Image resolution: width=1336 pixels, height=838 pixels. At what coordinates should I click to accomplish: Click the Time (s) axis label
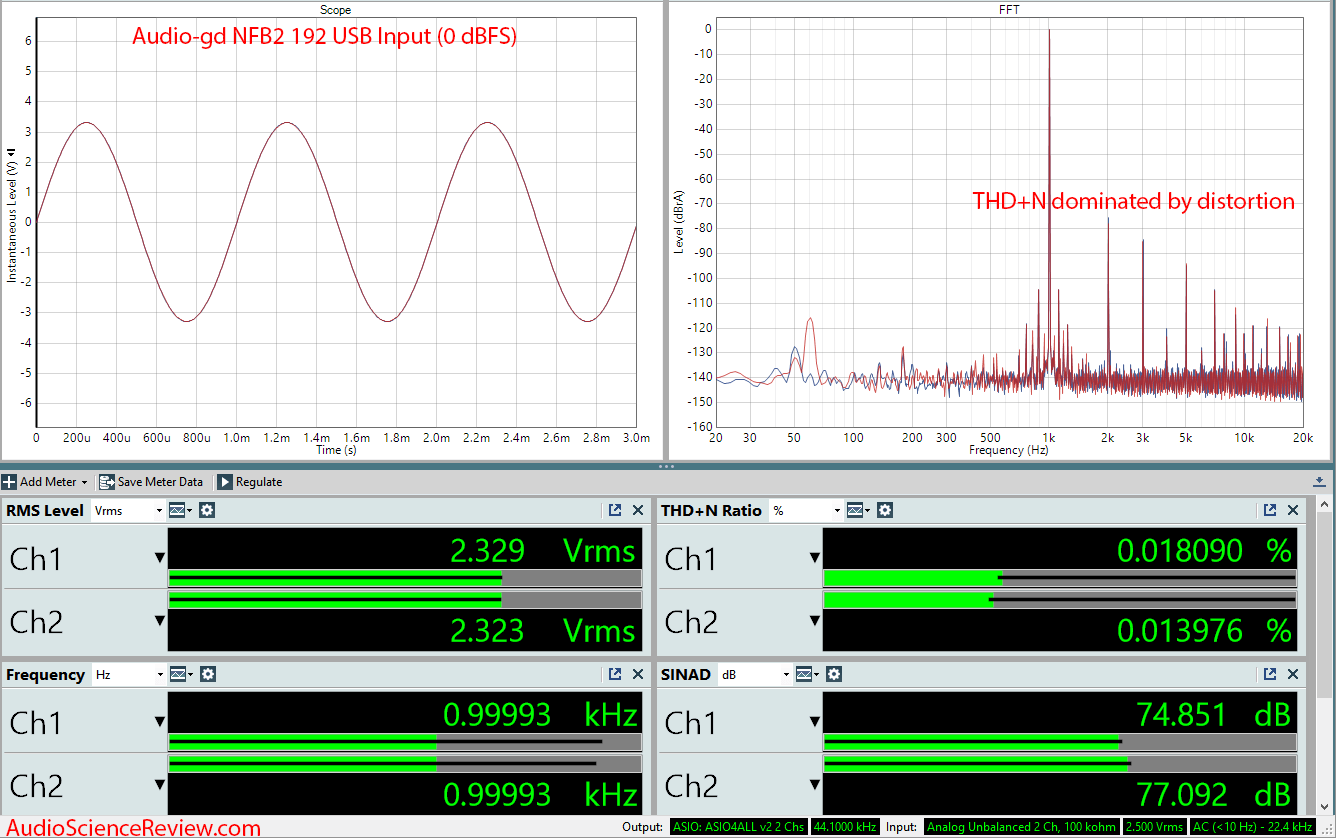click(x=336, y=450)
